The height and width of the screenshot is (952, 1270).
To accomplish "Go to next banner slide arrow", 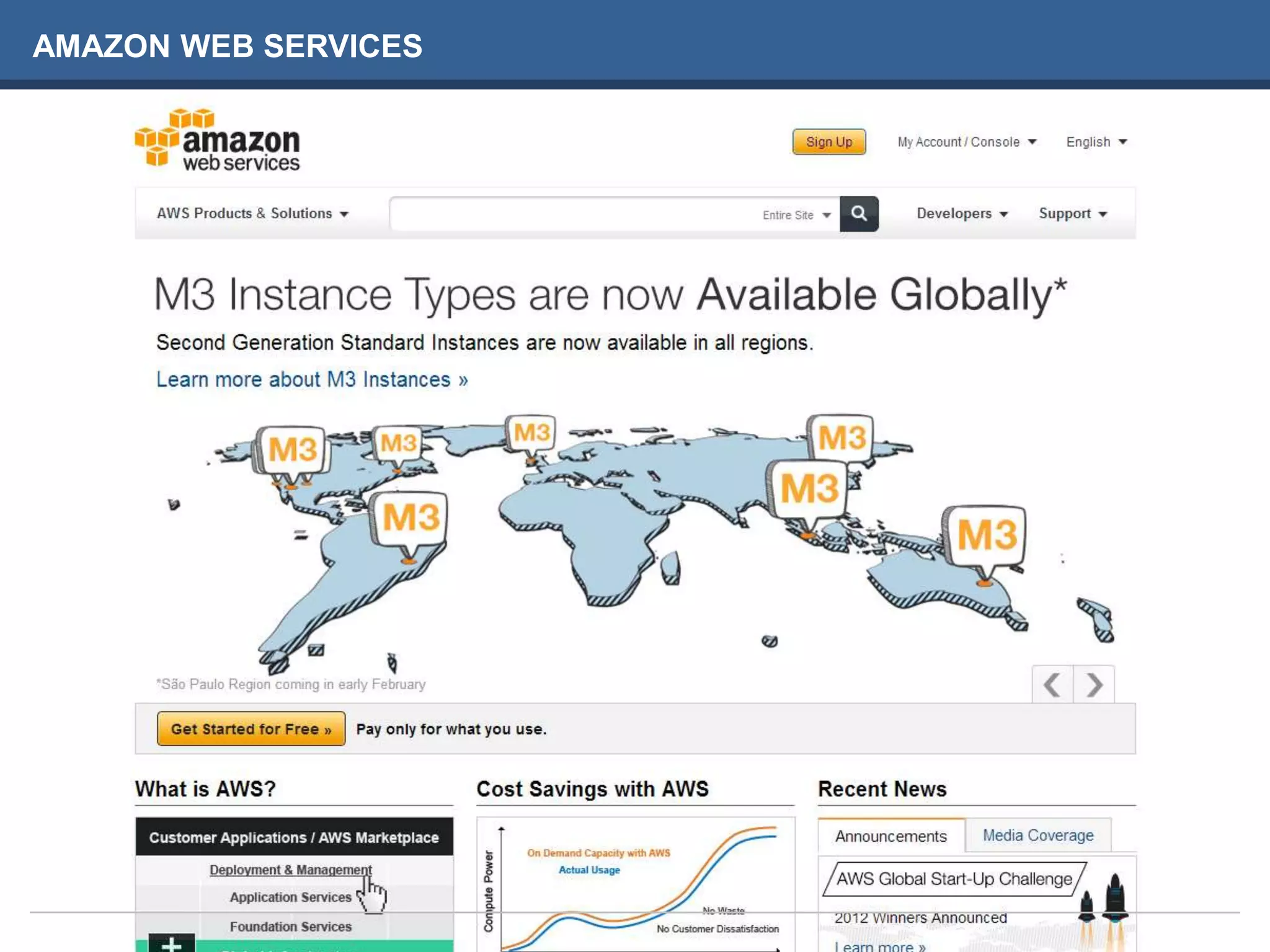I will (1095, 685).
